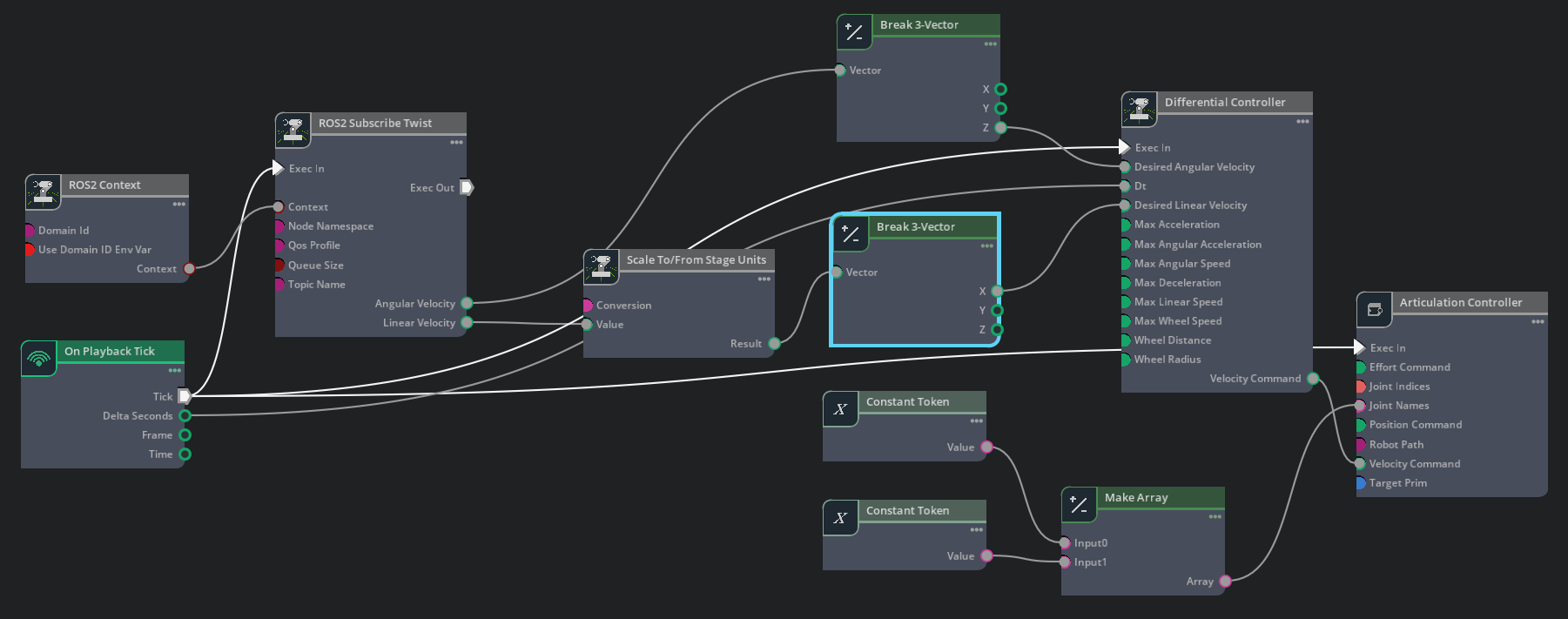Click the Delta Seconds output port
The height and width of the screenshot is (619, 1568).
[185, 416]
